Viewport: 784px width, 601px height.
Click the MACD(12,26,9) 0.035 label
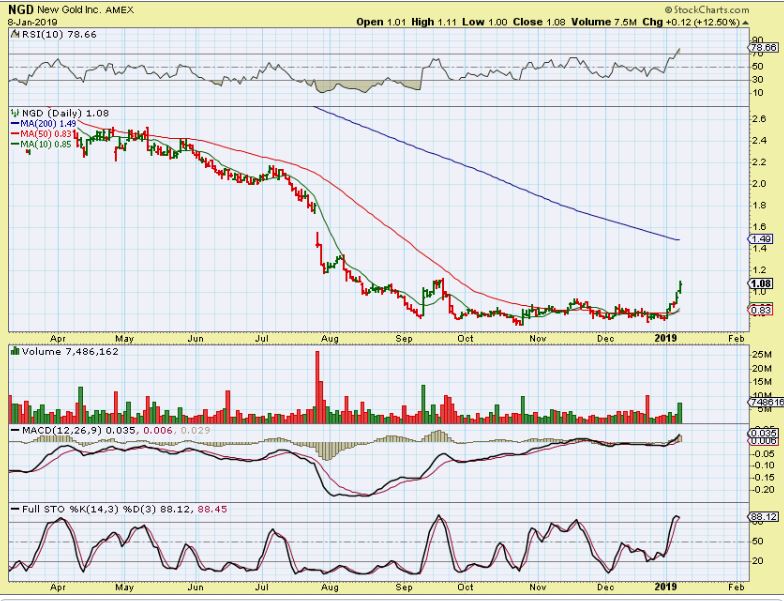[x=78, y=430]
